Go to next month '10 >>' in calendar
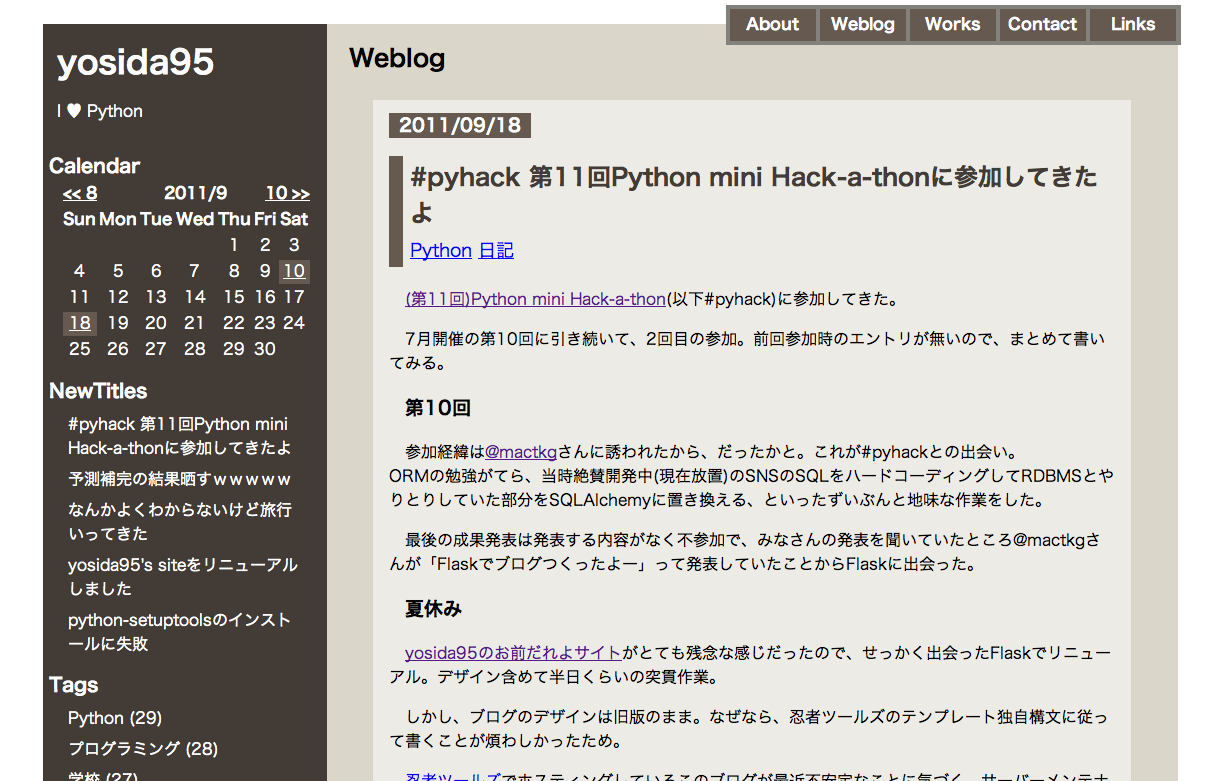 (287, 194)
